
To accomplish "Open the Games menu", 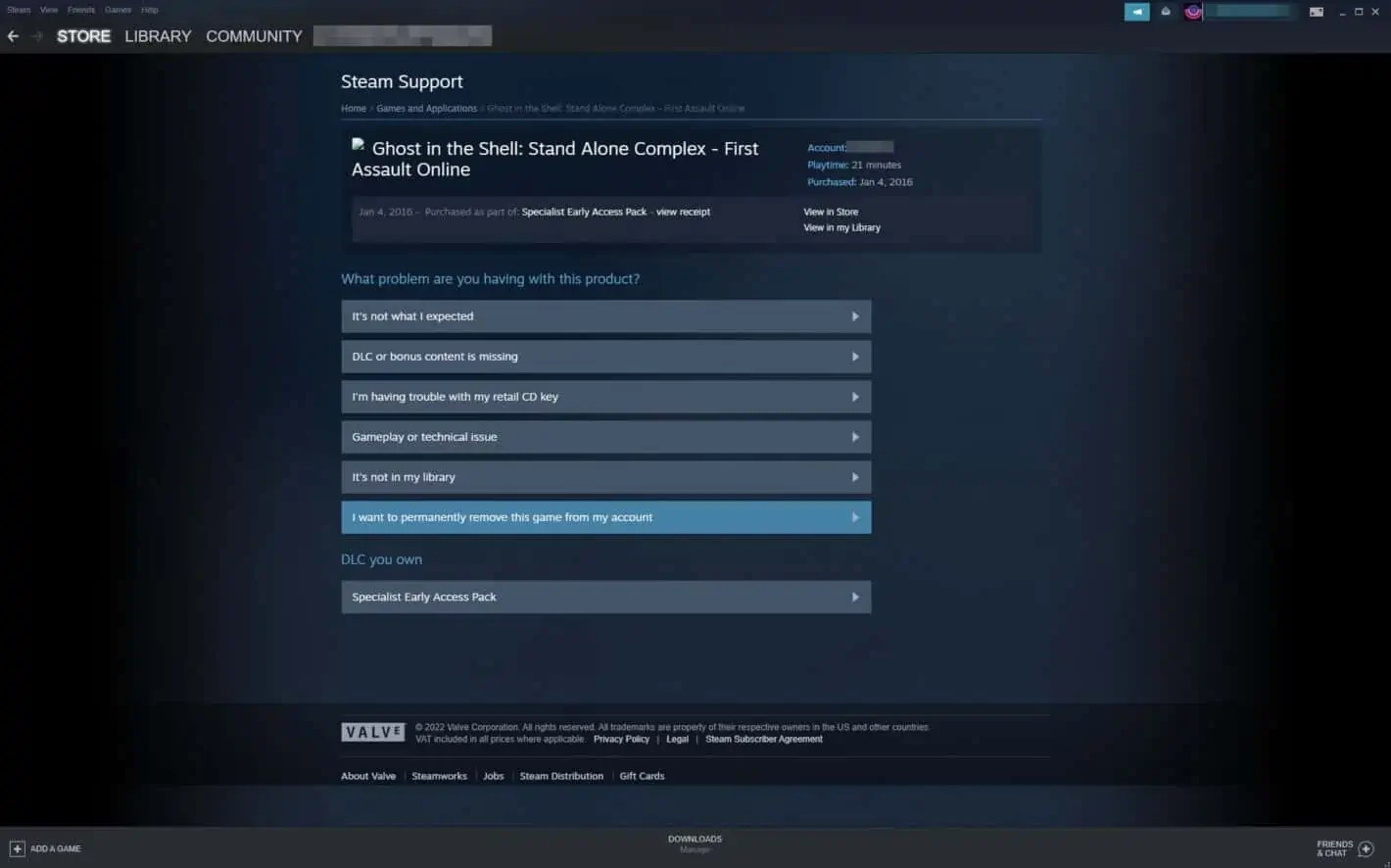I will coord(118,10).
